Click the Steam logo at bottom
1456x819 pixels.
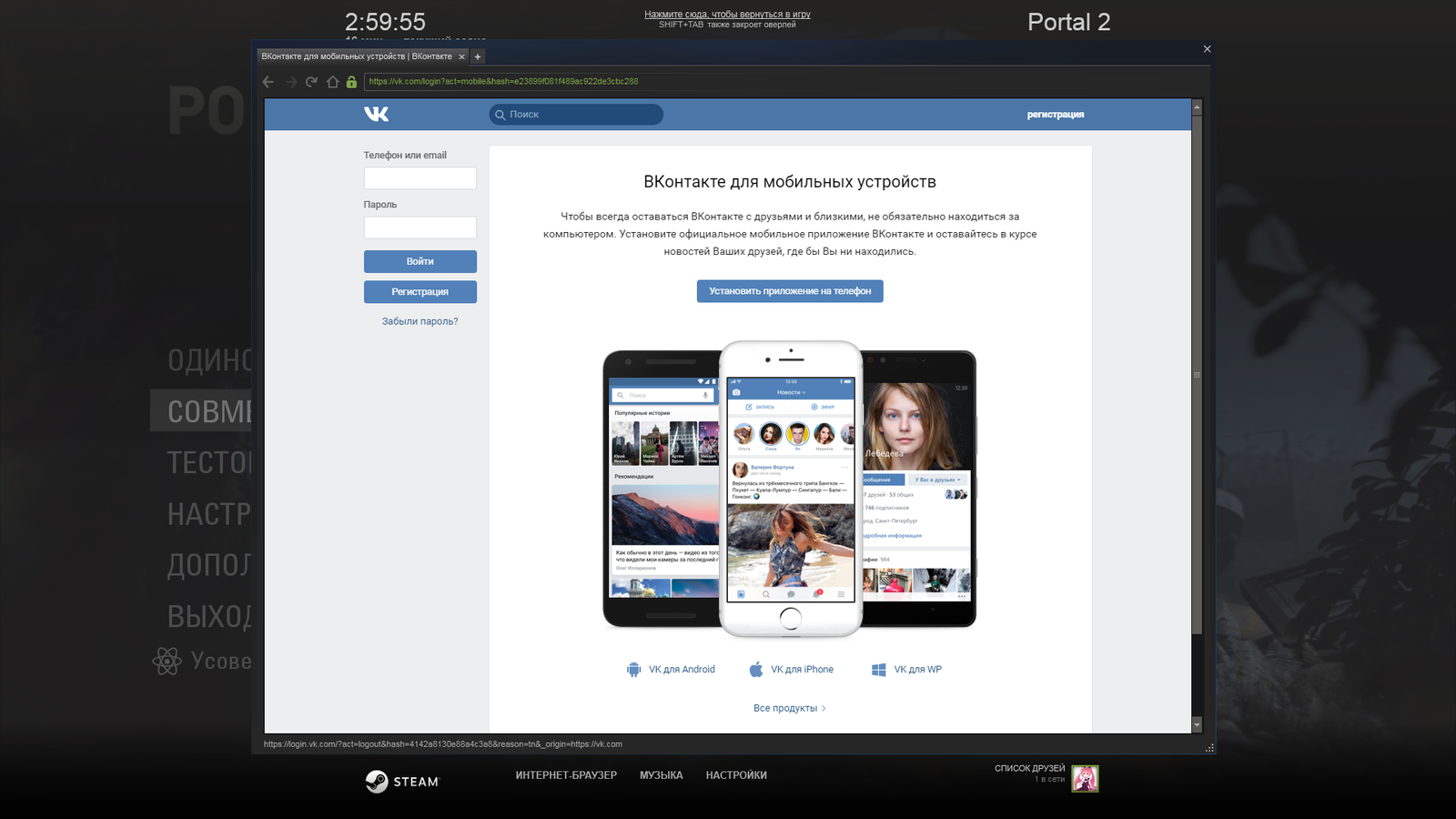[402, 781]
